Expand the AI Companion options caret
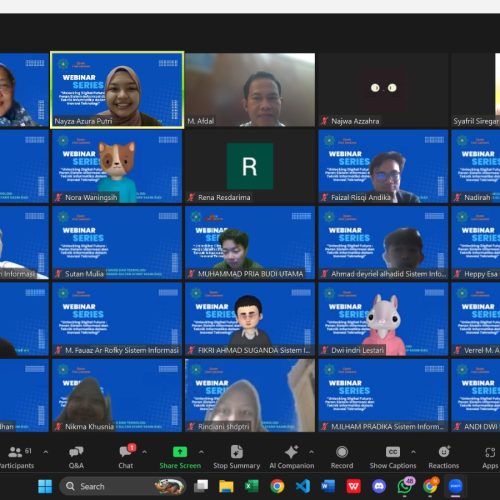 311,452
